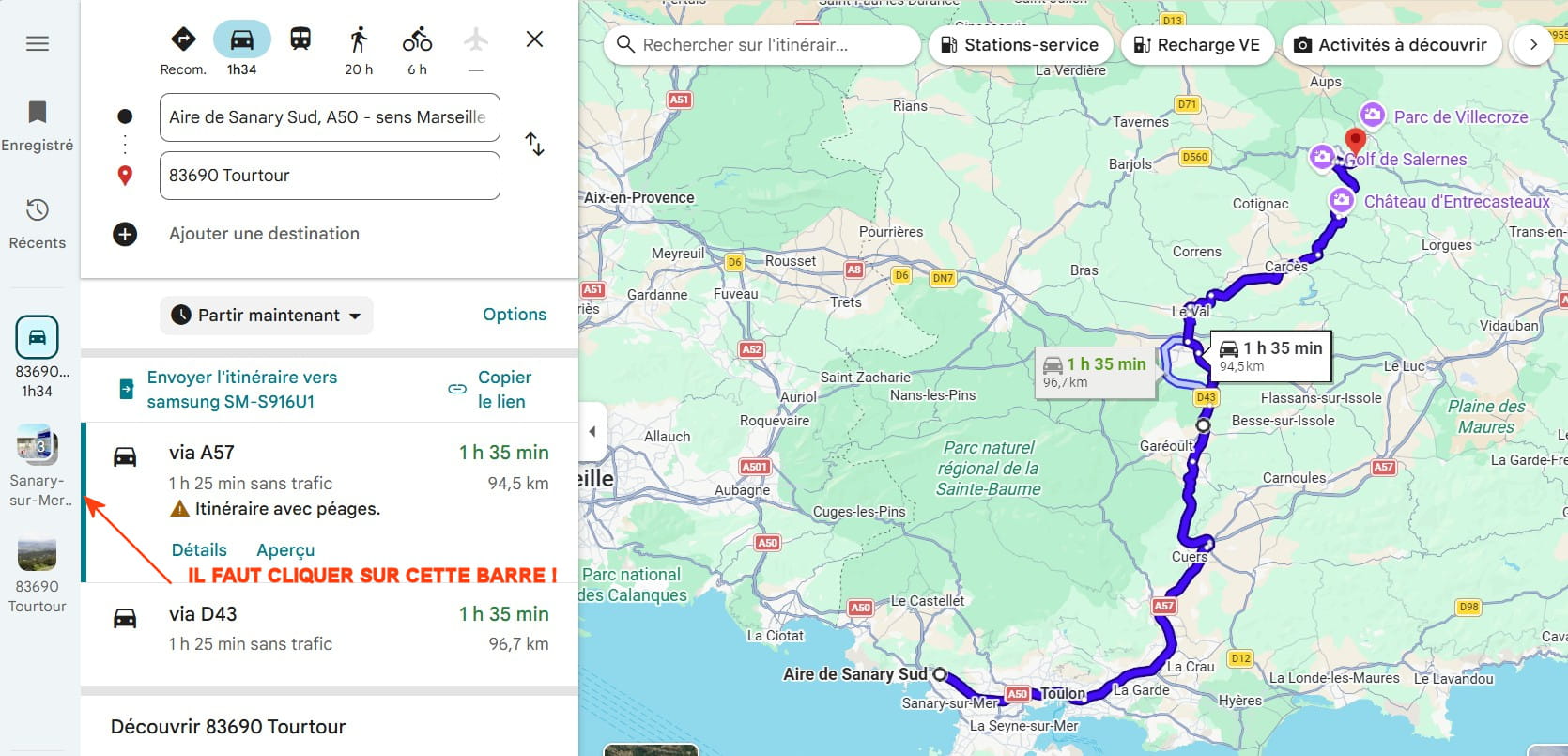Screen dimensions: 1568x756
Task: Select the driving mode 1h34 toggle
Action: (x=242, y=39)
